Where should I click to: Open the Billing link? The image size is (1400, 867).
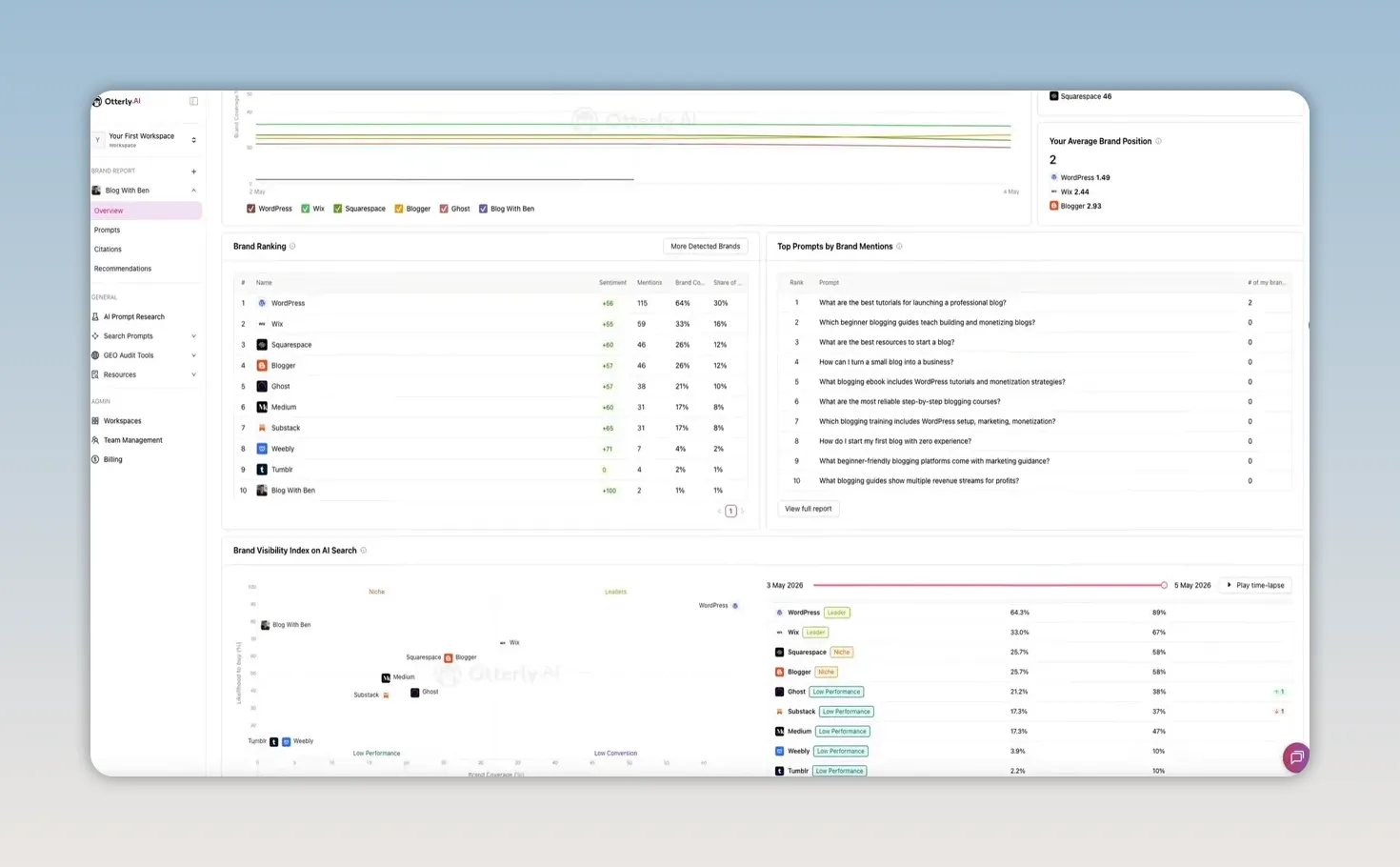click(x=112, y=459)
